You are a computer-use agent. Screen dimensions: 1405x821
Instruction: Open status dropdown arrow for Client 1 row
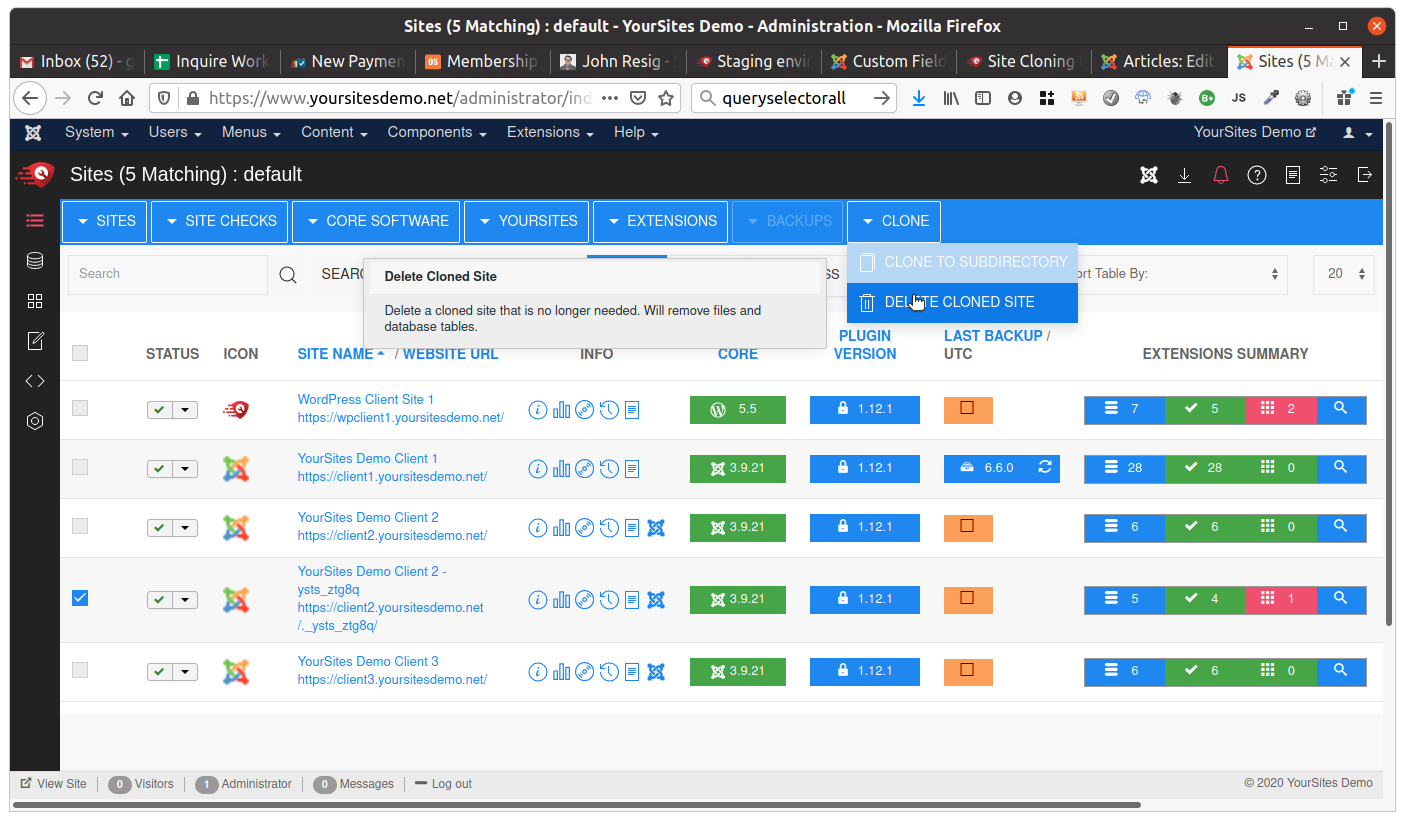pyautogui.click(x=186, y=469)
